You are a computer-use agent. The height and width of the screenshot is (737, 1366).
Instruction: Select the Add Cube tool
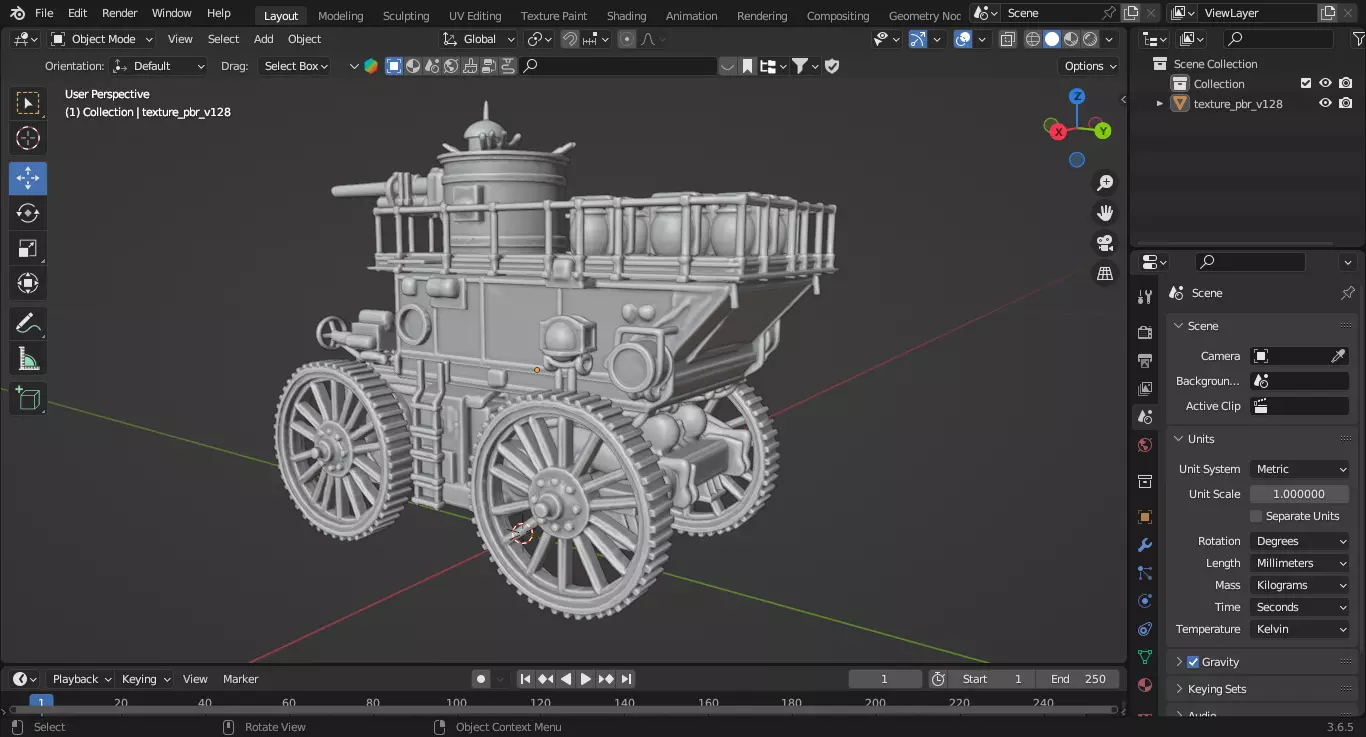(x=28, y=399)
